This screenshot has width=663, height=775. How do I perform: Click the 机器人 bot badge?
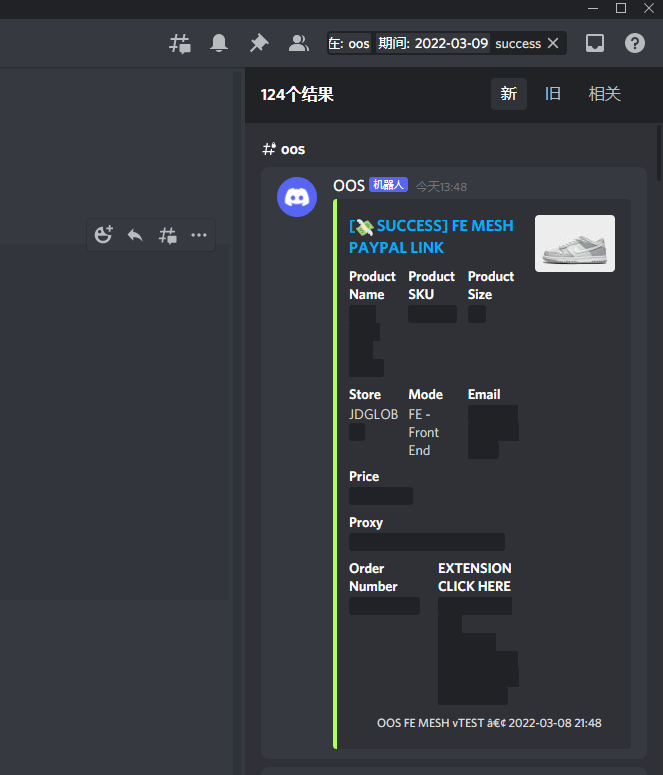tap(389, 185)
